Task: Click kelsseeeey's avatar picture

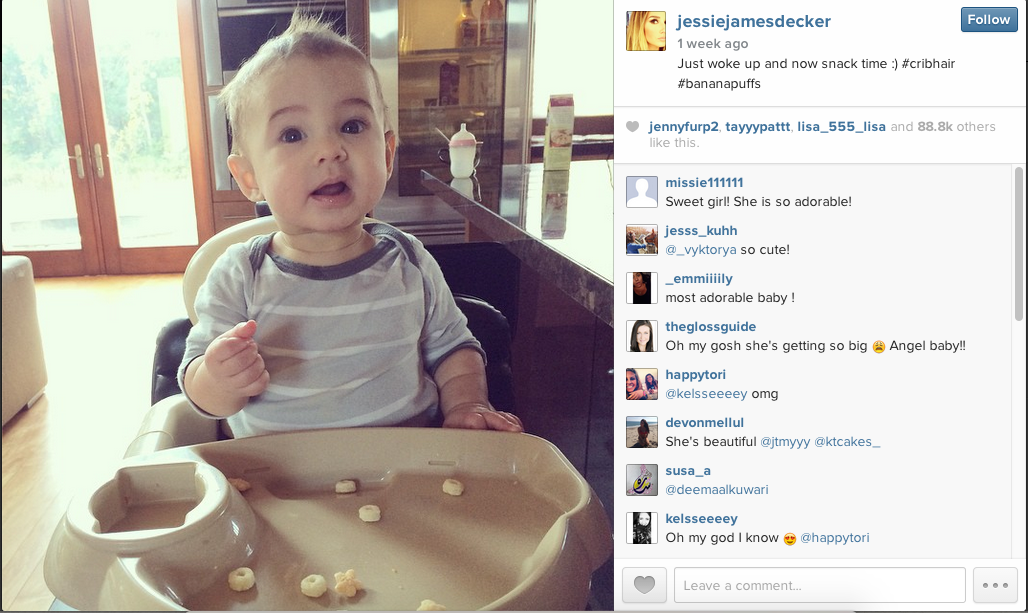Action: pos(642,528)
